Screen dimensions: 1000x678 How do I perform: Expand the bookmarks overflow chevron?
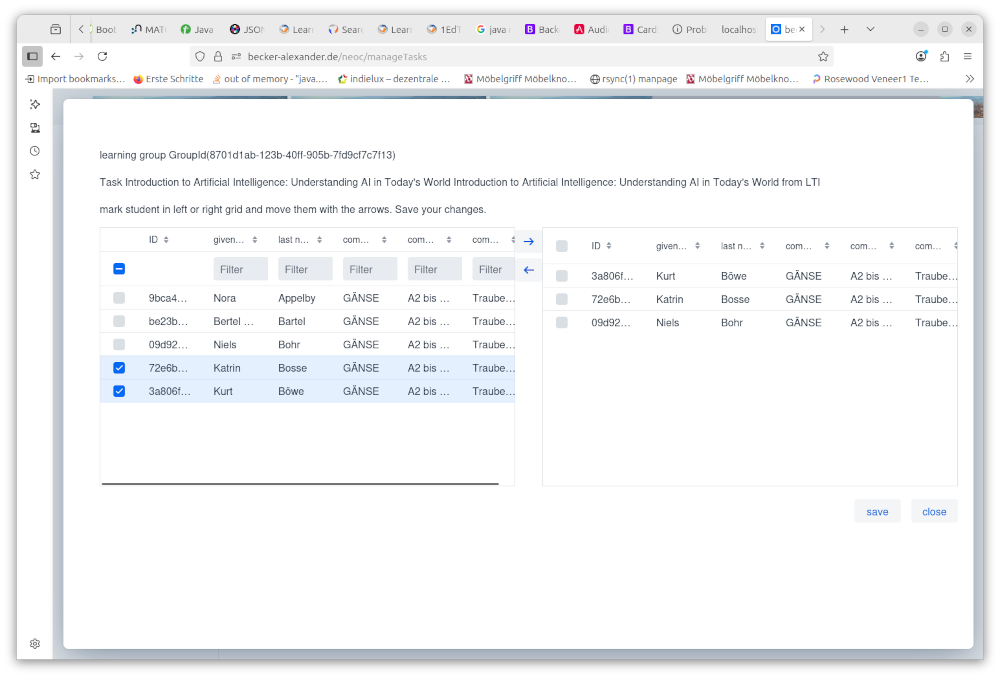click(969, 77)
